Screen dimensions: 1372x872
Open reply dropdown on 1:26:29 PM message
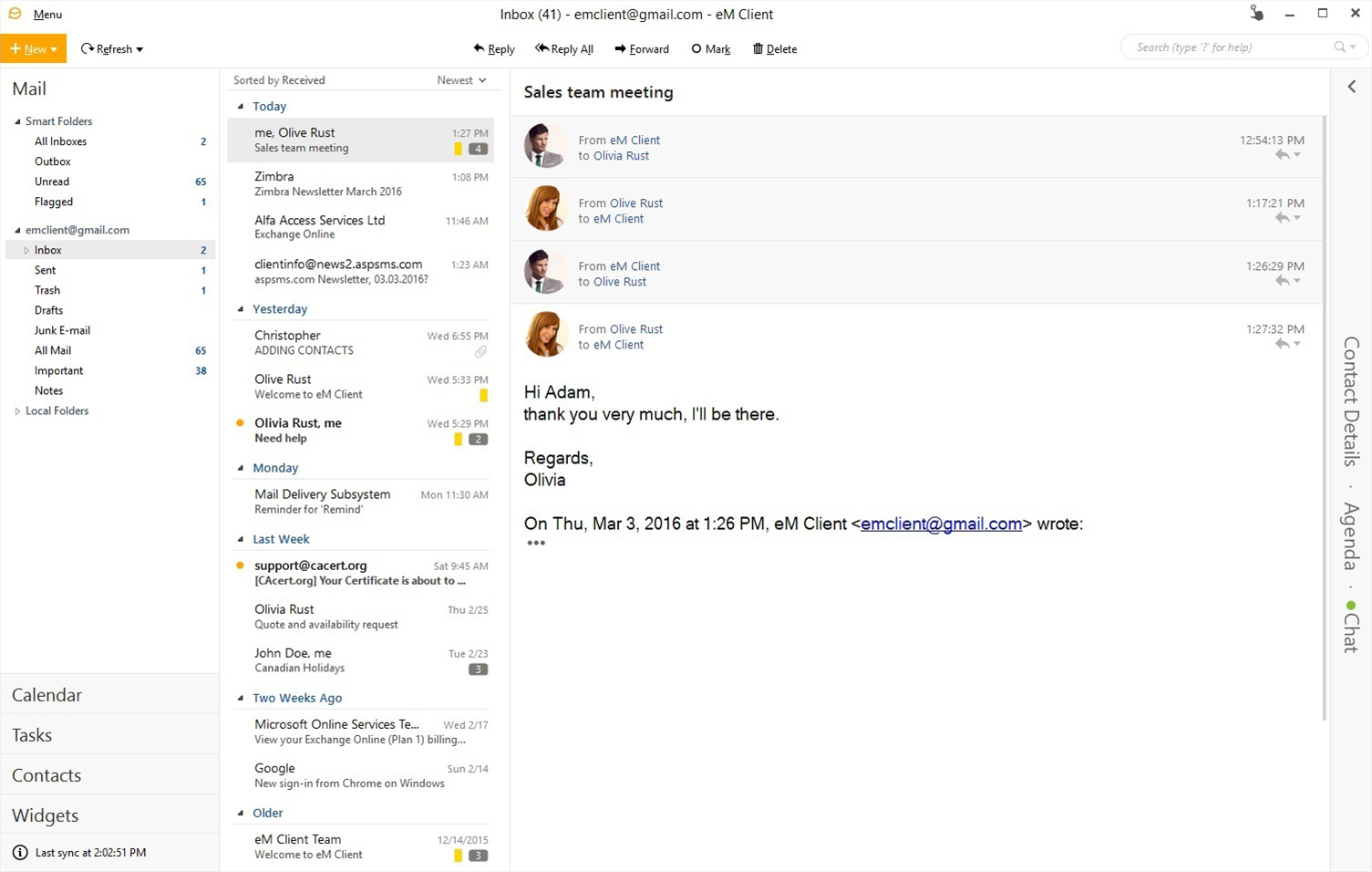[1297, 281]
